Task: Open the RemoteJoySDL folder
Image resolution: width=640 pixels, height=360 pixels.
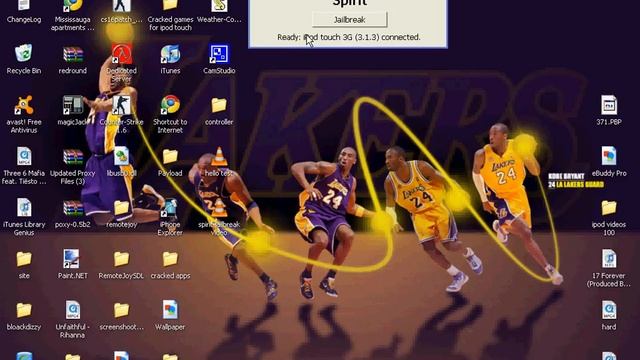Action: click(x=122, y=259)
